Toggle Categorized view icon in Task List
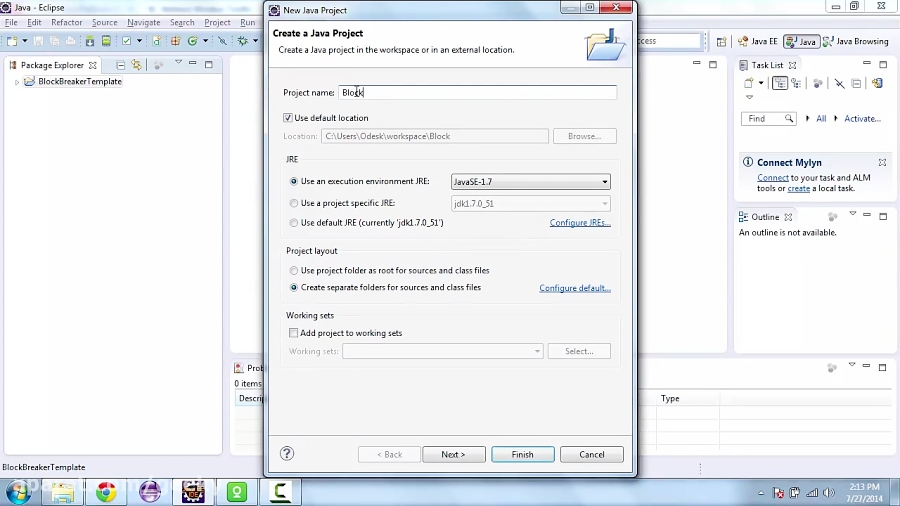Viewport: 900px width, 506px height. 779,83
